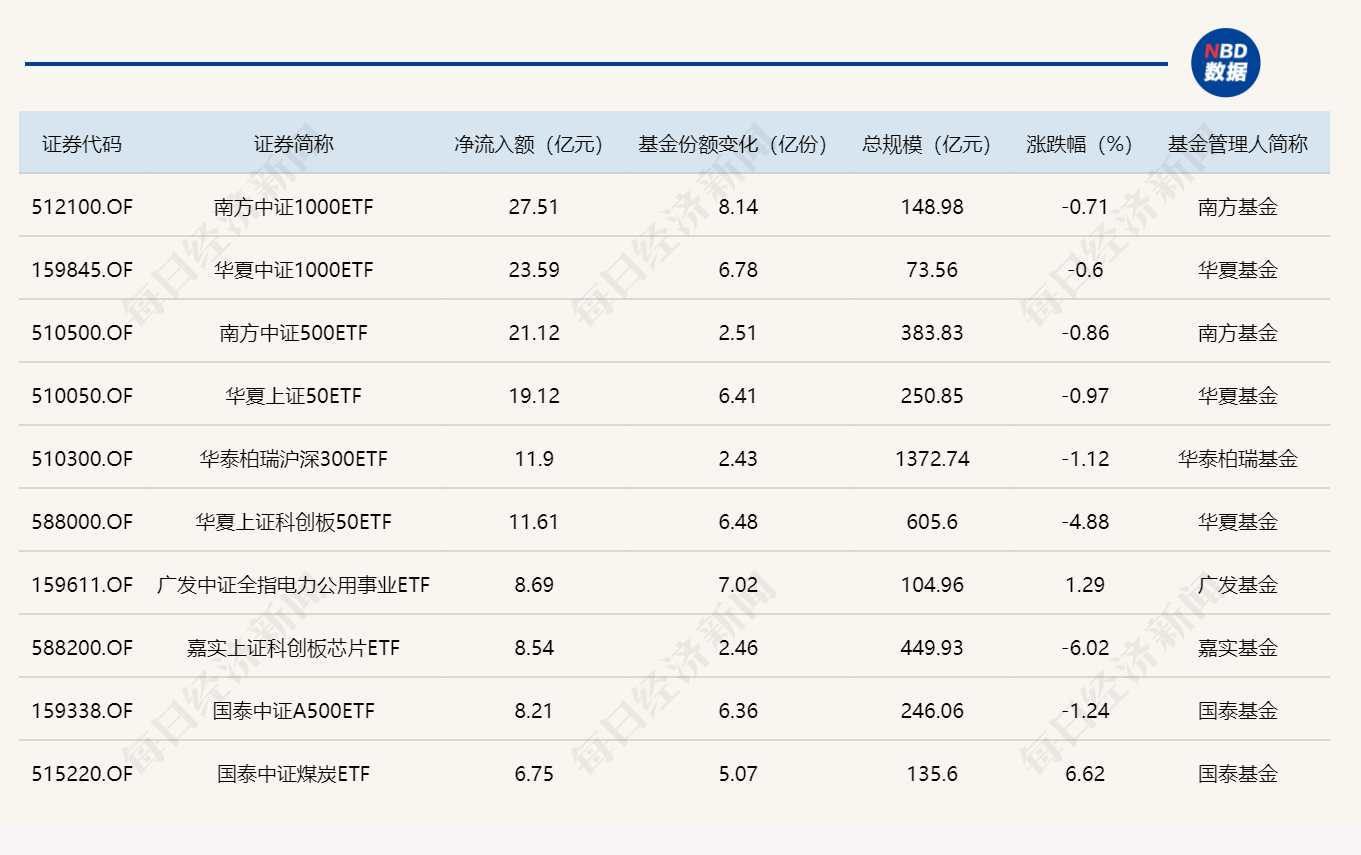Image resolution: width=1361 pixels, height=855 pixels.
Task: Click the name 嘉实上证科创板芯片ETF
Action: click(x=293, y=648)
